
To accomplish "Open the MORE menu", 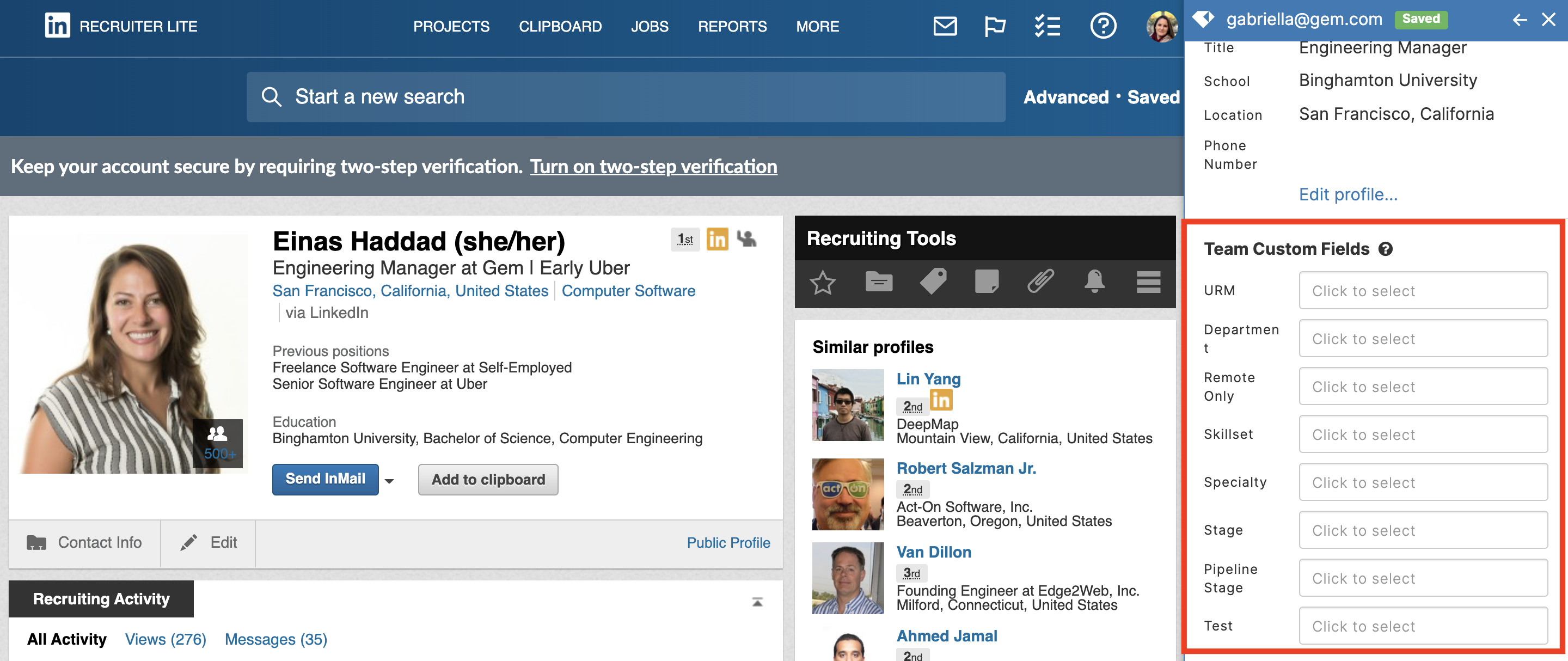I will tap(817, 27).
